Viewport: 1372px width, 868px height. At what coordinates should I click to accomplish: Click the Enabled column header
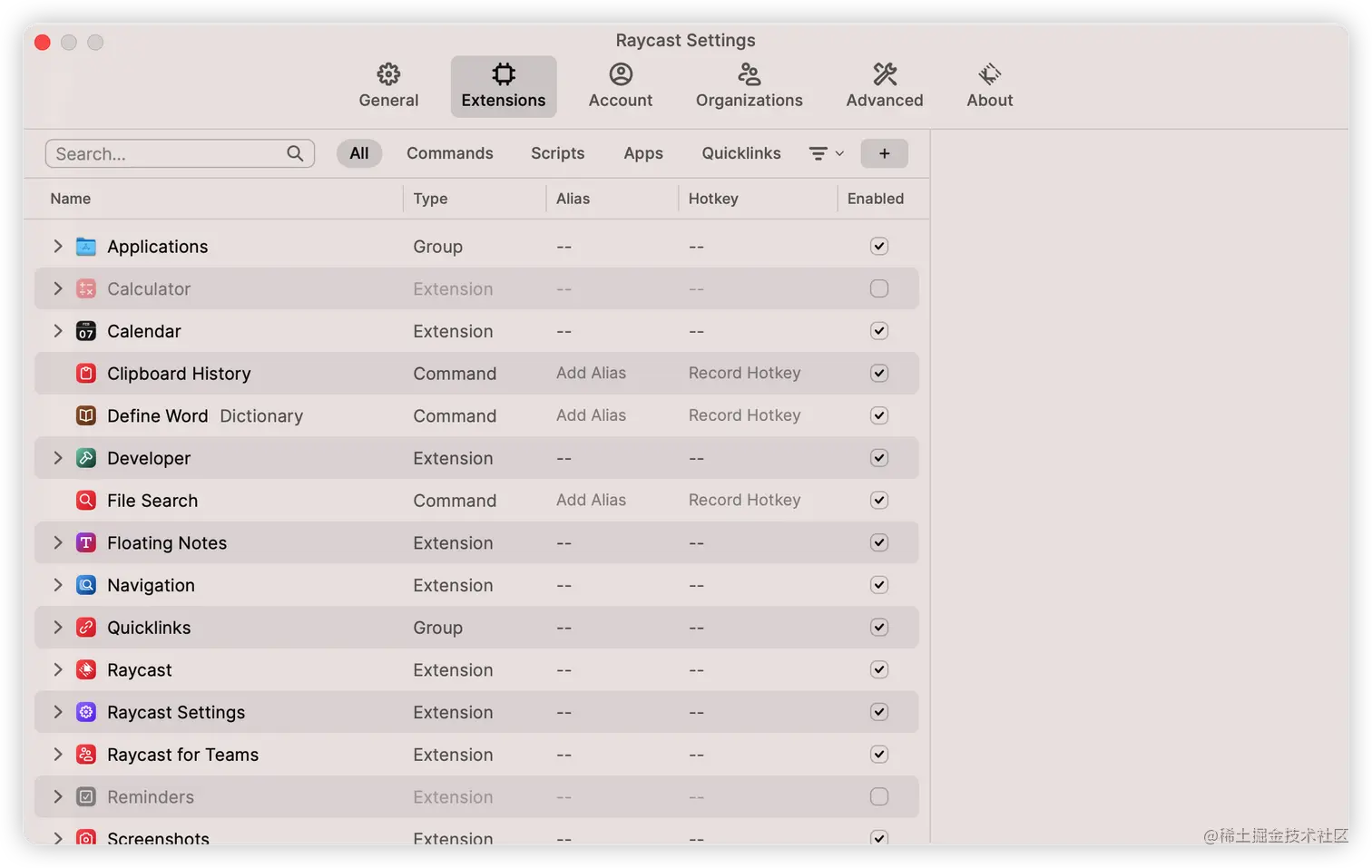(x=876, y=199)
